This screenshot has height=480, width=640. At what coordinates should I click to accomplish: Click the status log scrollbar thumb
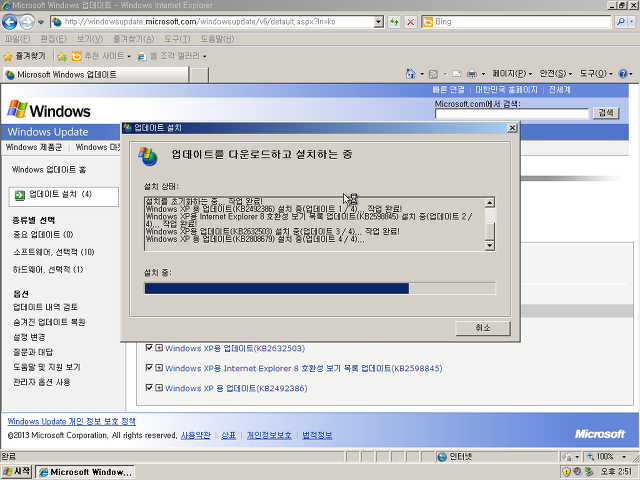pyautogui.click(x=490, y=230)
